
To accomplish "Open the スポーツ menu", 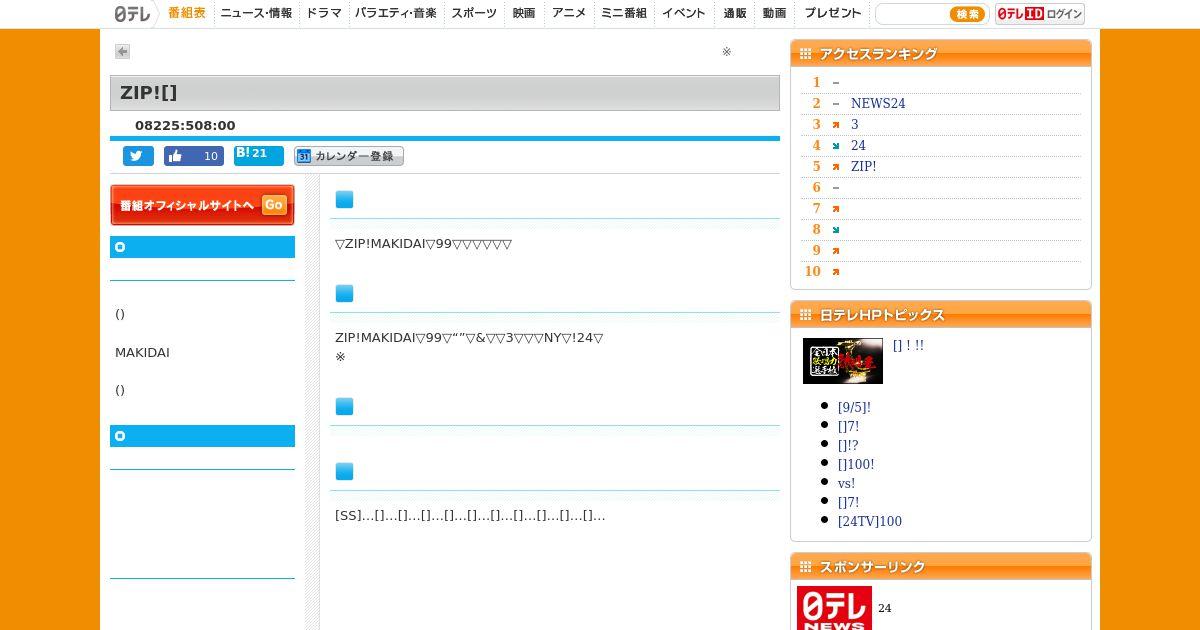I will 474,14.
